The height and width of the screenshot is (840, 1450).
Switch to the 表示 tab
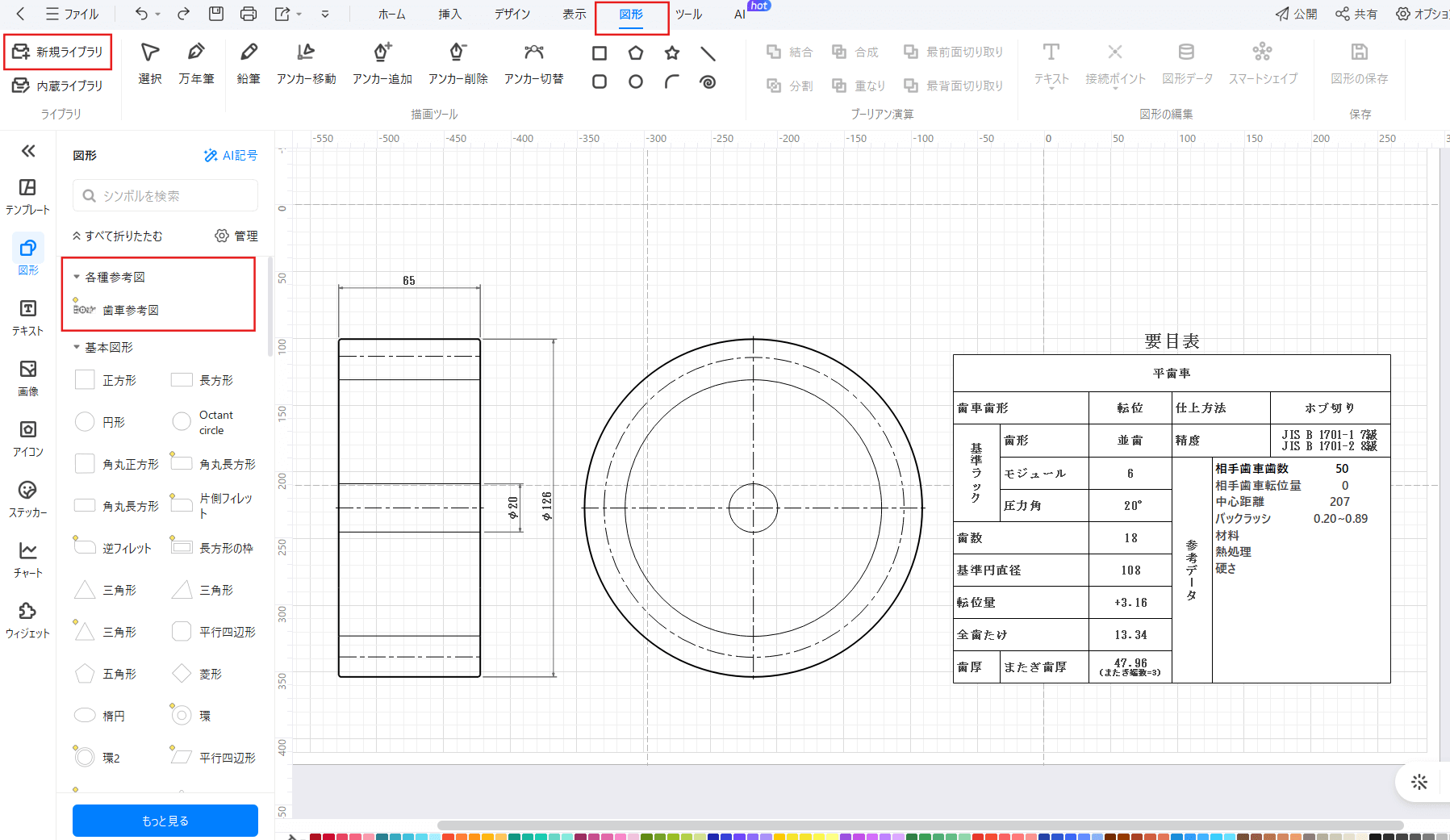coord(575,14)
